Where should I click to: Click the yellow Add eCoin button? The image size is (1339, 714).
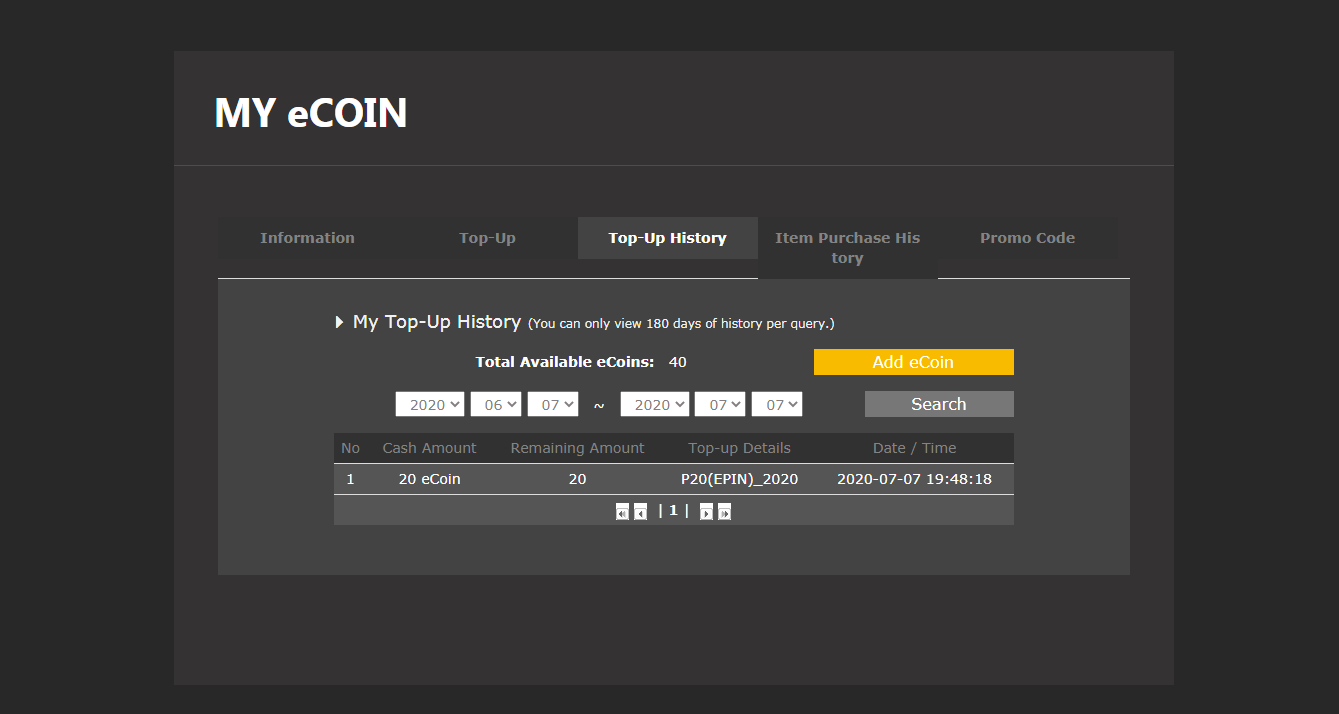[913, 362]
